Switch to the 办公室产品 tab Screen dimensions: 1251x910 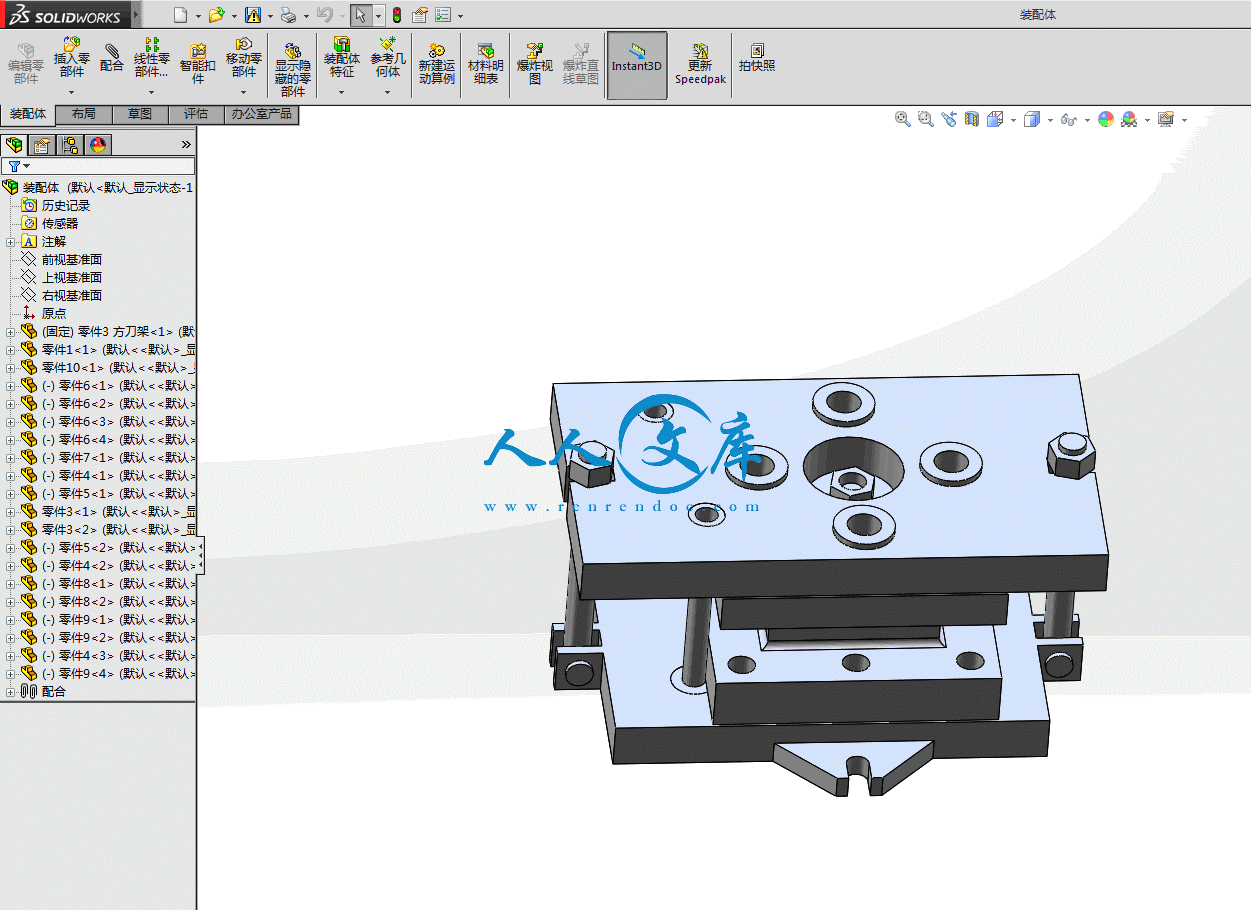point(262,114)
